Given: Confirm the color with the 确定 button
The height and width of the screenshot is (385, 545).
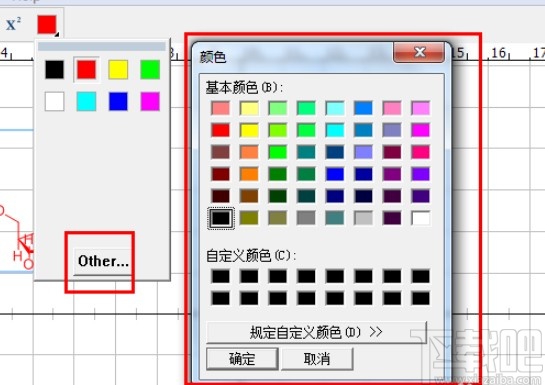Looking at the screenshot, I should click(x=242, y=359).
